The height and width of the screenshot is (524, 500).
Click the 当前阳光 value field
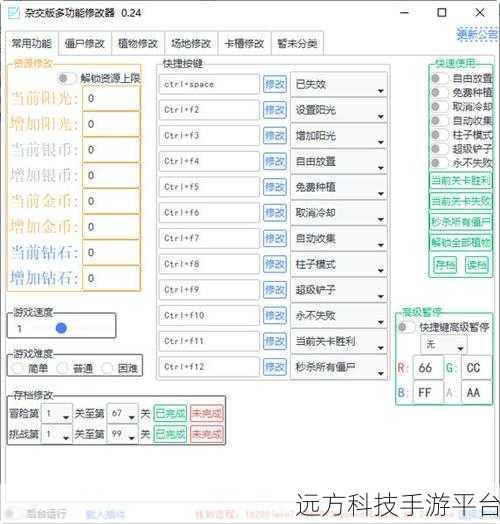point(111,99)
